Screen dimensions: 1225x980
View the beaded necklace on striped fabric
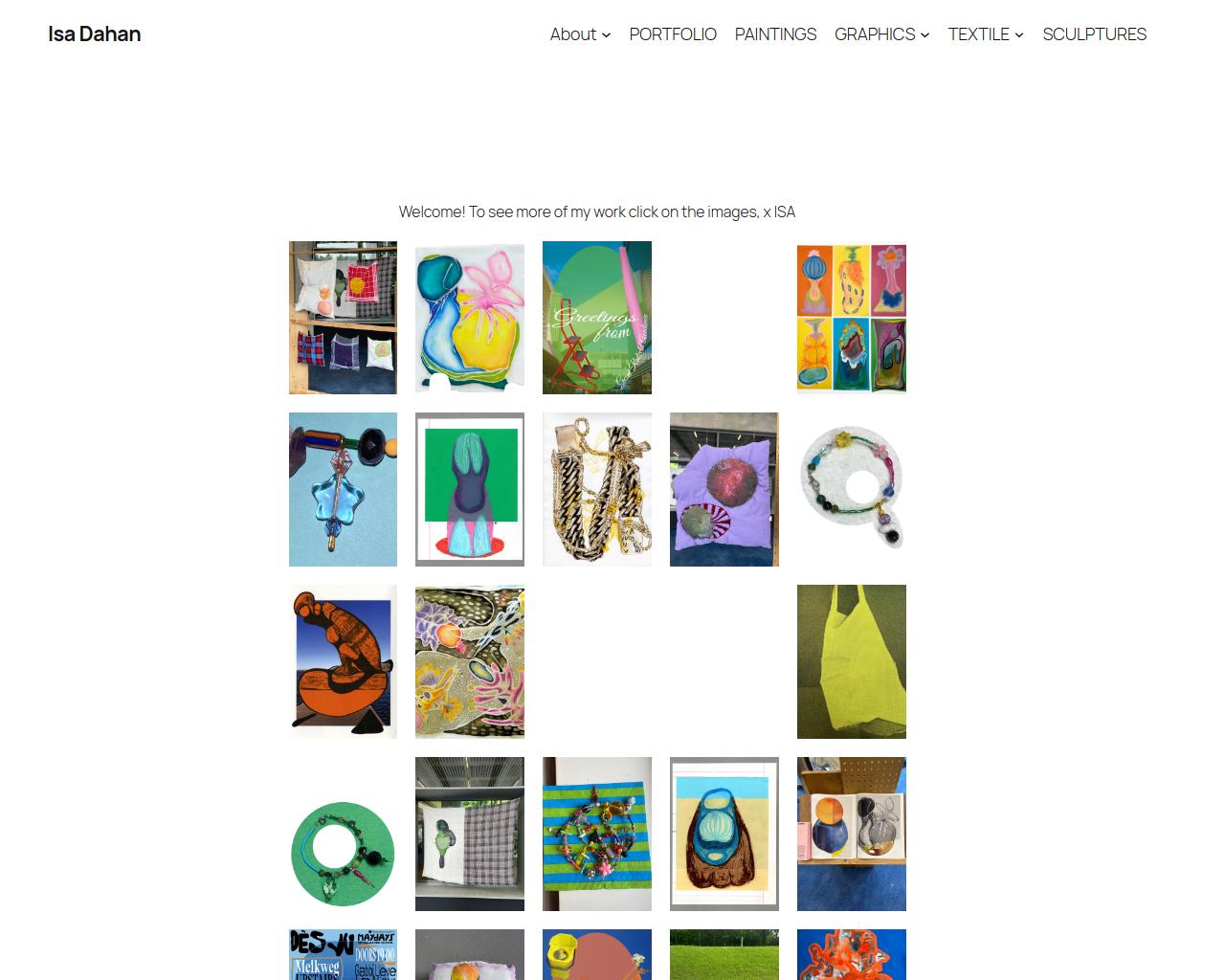pos(597,835)
